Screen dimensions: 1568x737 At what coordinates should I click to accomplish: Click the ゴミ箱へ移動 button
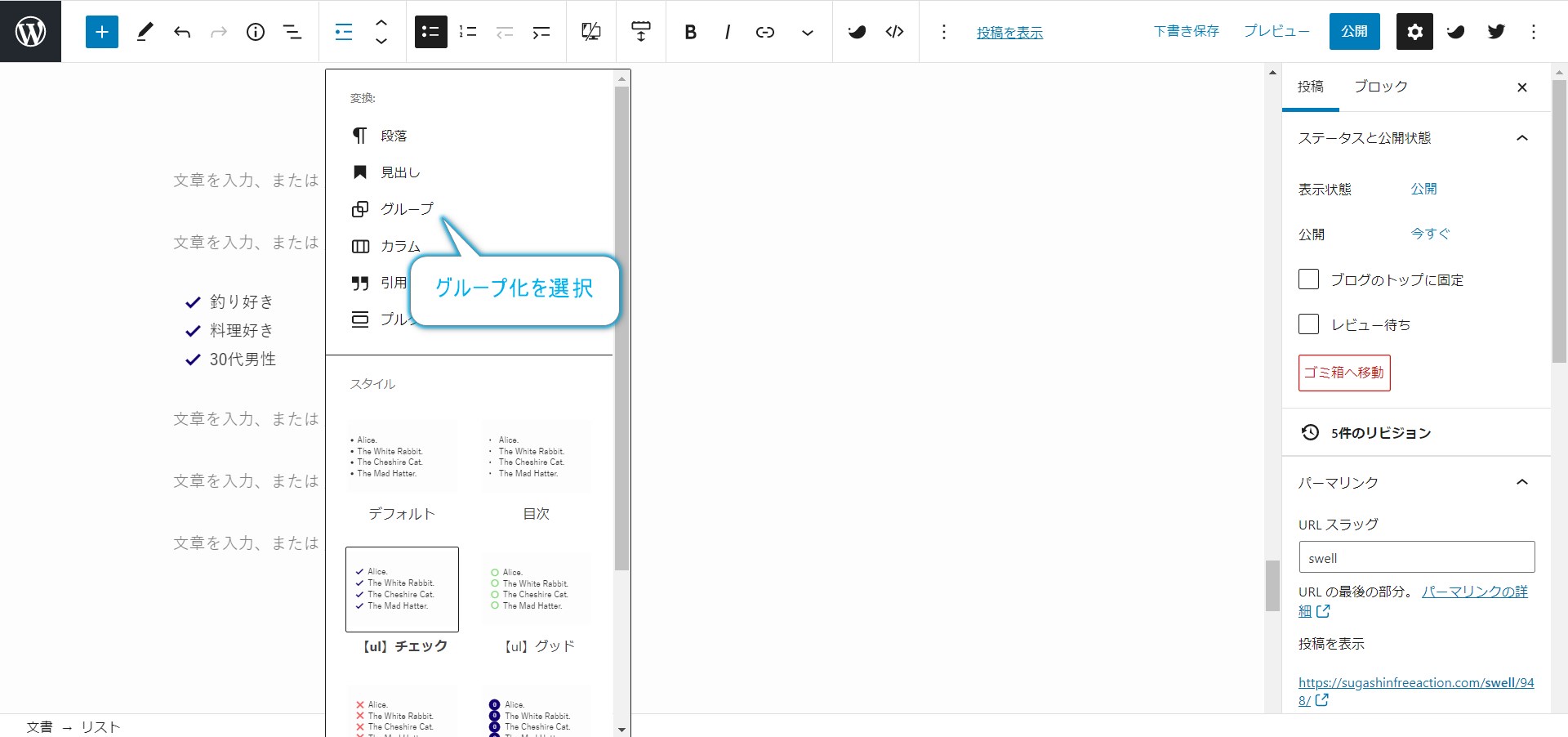point(1344,373)
